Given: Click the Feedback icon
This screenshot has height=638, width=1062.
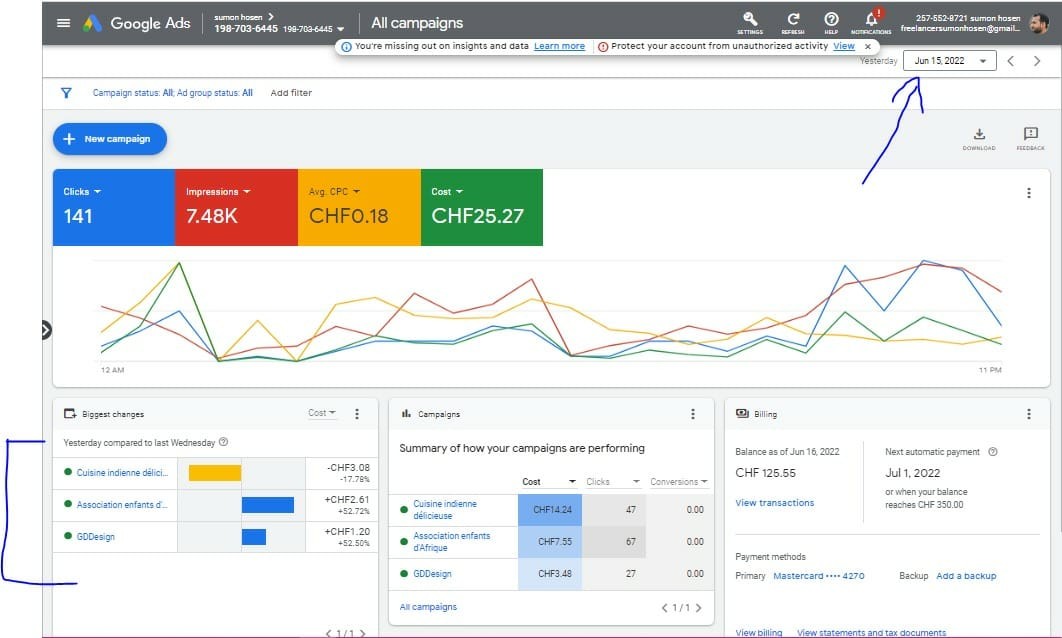Looking at the screenshot, I should 1030,135.
